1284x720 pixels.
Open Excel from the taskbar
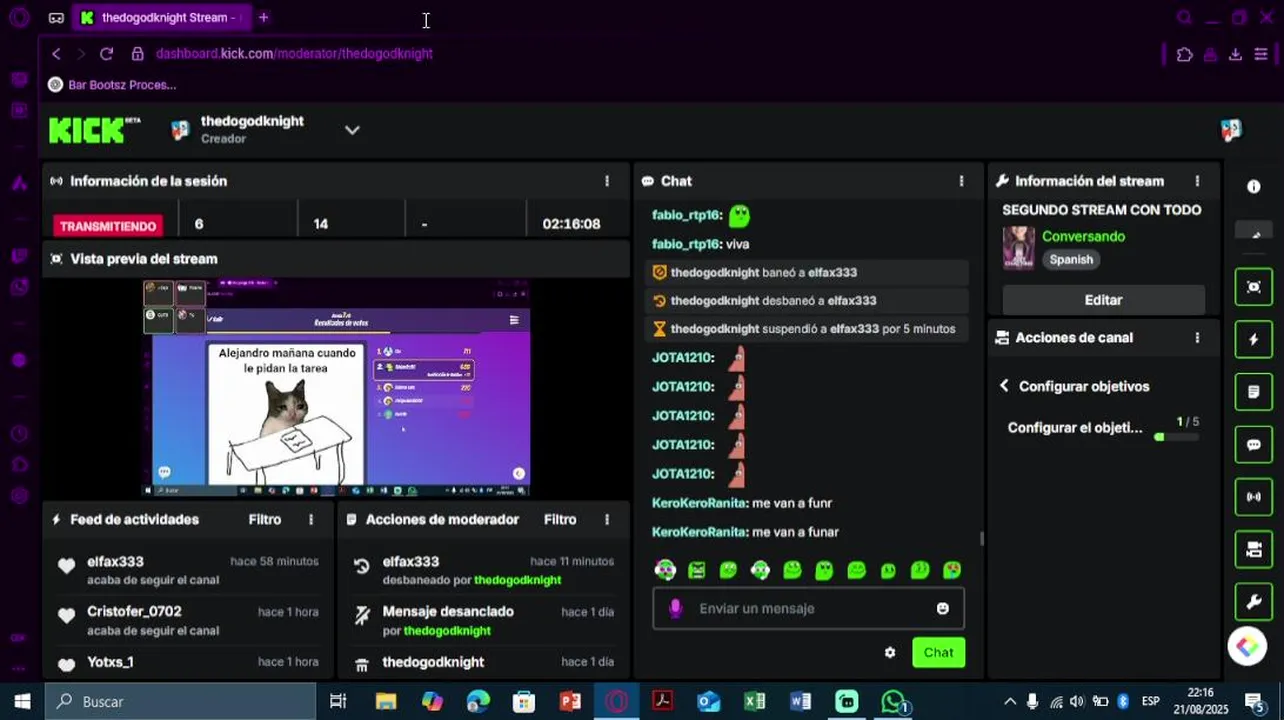pos(755,702)
